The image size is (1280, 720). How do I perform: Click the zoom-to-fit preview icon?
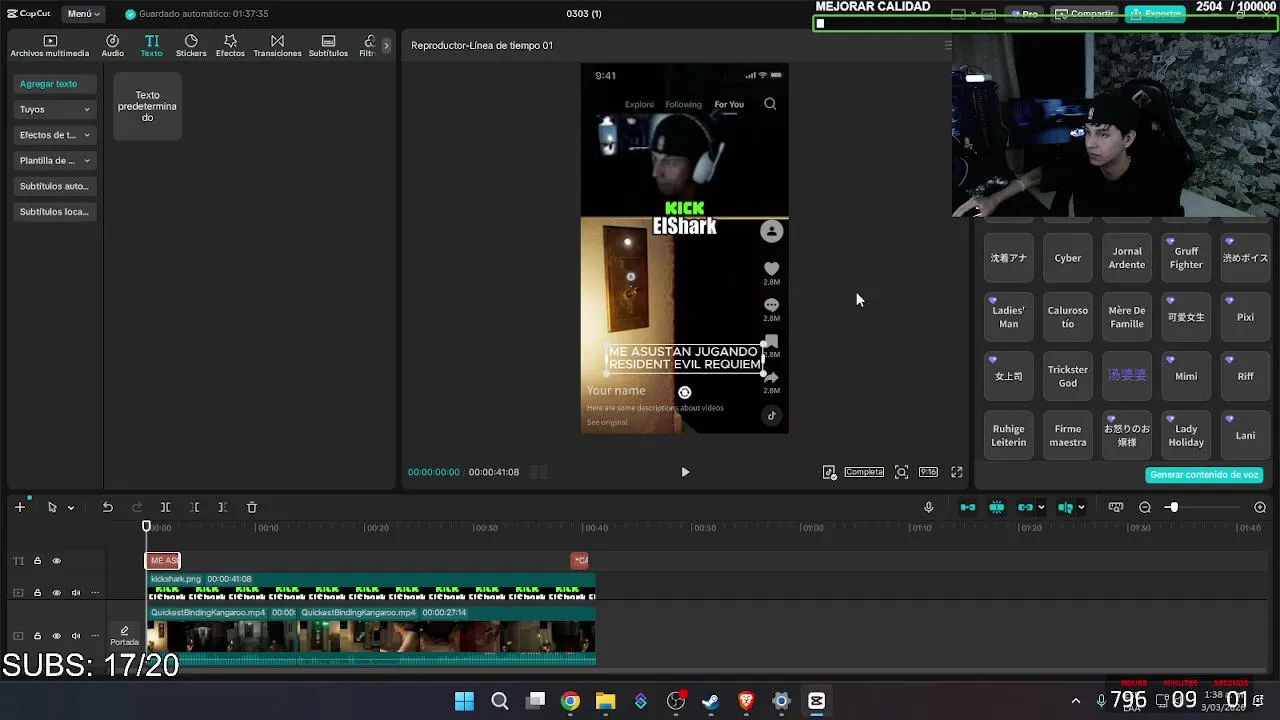point(901,472)
